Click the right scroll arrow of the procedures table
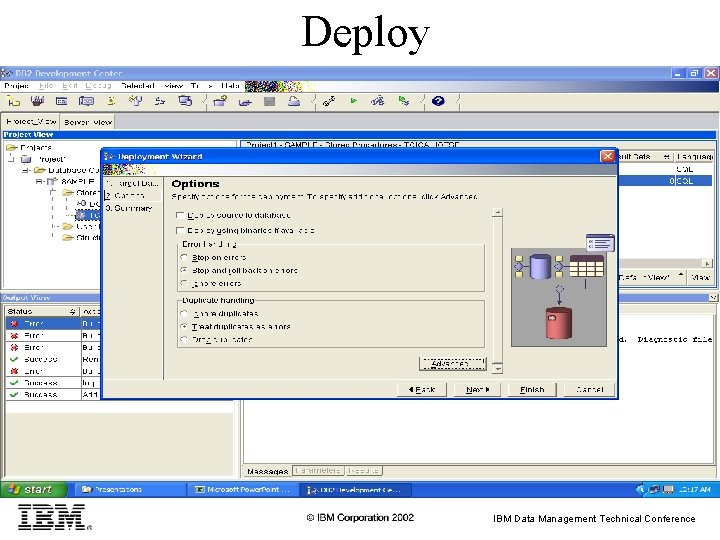 707,264
